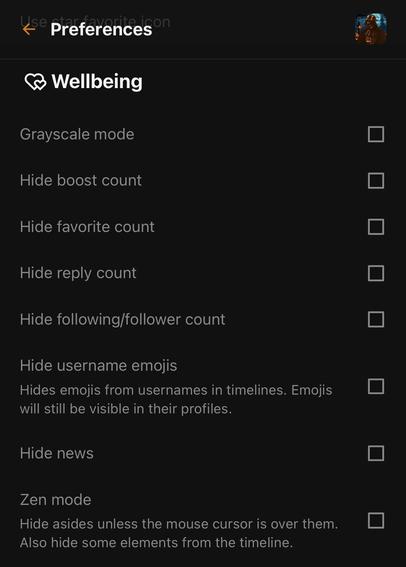Tick the Hide boost count checkbox
Image resolution: width=406 pixels, height=567 pixels.
[x=376, y=180]
